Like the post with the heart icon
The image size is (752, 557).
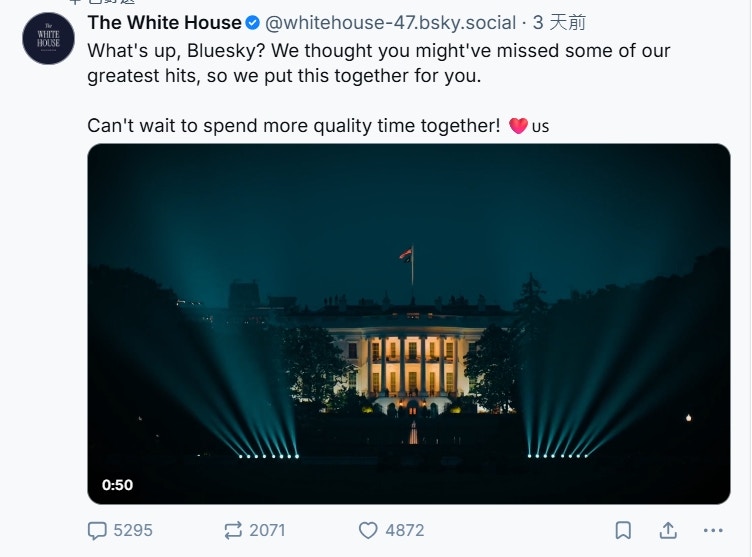[x=368, y=530]
